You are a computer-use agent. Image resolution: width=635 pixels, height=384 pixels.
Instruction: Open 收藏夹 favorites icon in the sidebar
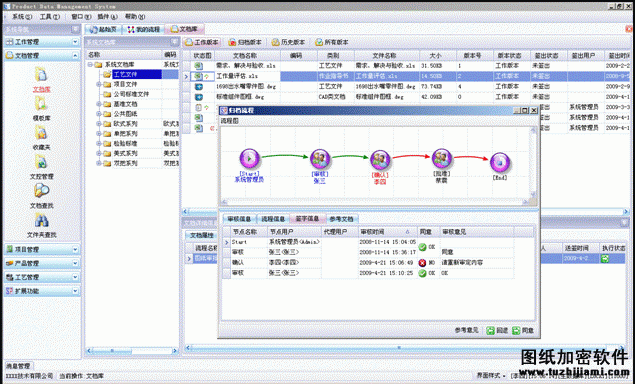pyautogui.click(x=41, y=133)
